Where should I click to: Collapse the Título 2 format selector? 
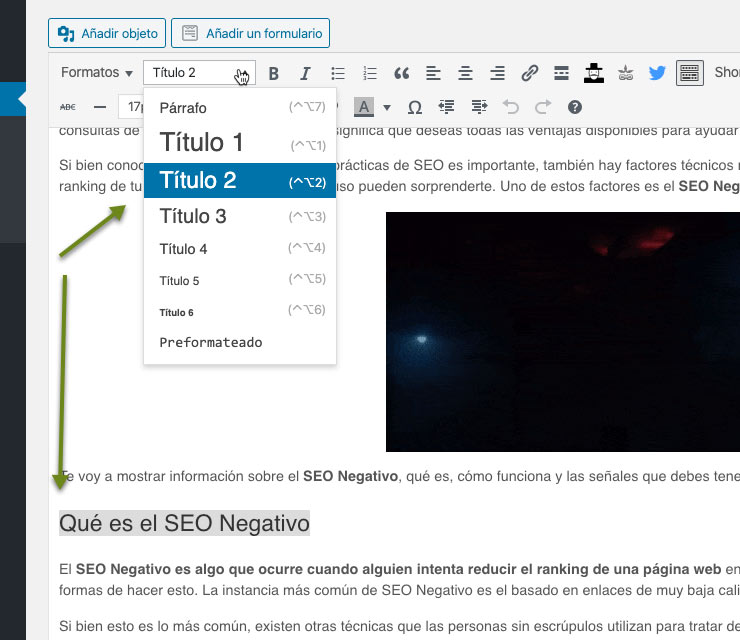tap(199, 73)
